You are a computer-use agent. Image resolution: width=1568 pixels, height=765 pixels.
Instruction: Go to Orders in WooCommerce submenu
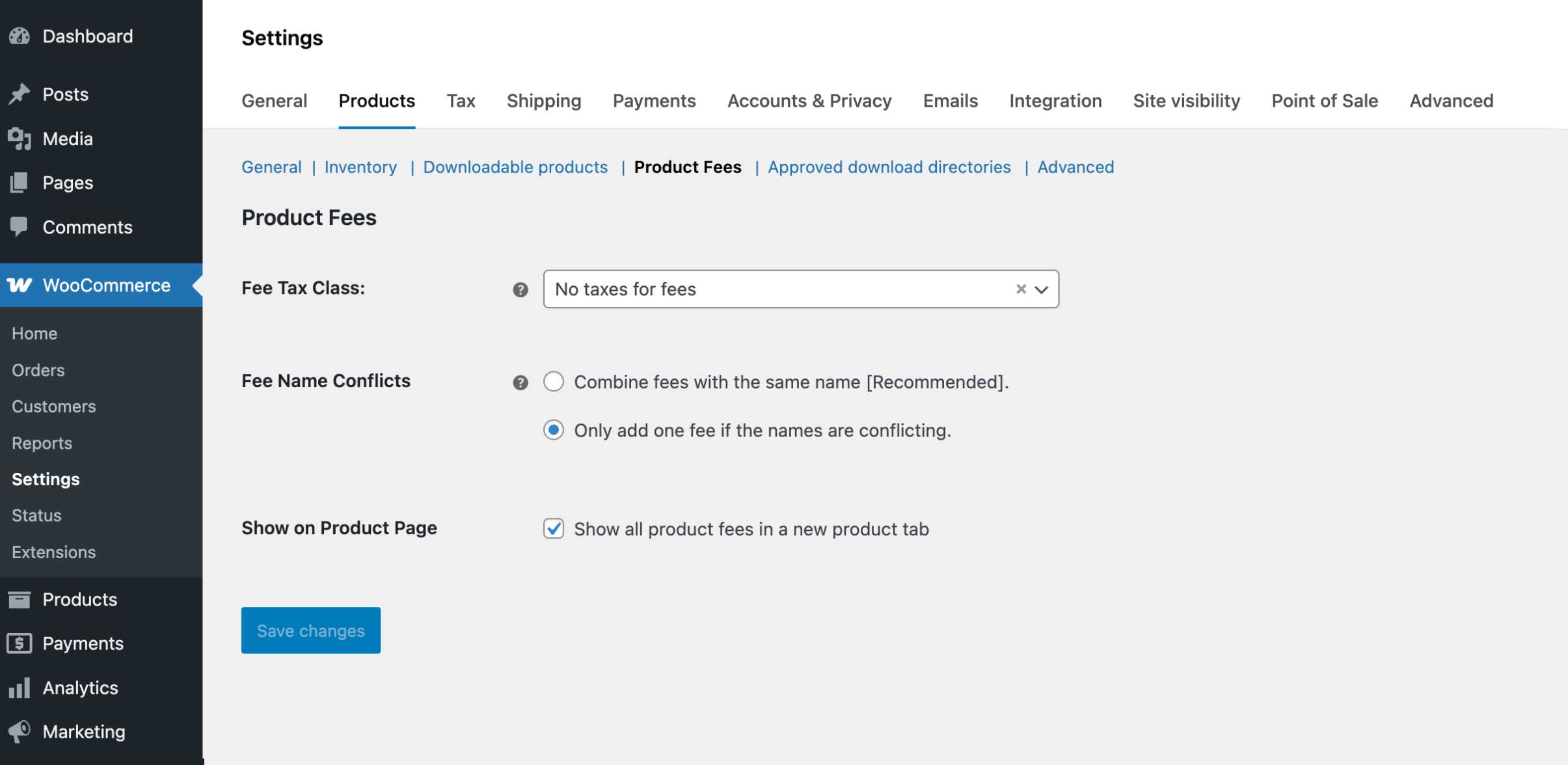click(x=38, y=369)
